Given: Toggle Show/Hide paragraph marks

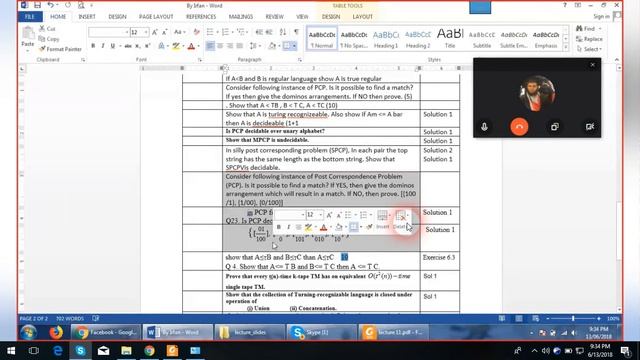Looking at the screenshot, I should coord(296,32).
